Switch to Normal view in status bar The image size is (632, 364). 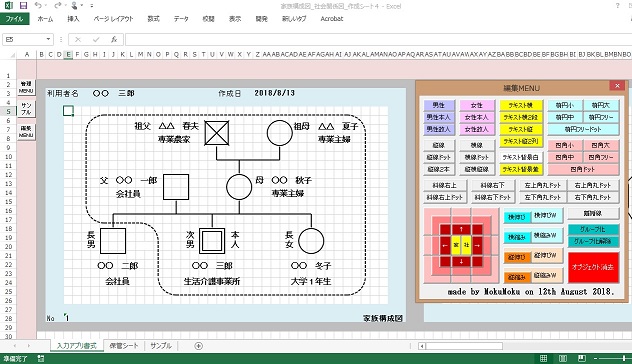coord(543,358)
